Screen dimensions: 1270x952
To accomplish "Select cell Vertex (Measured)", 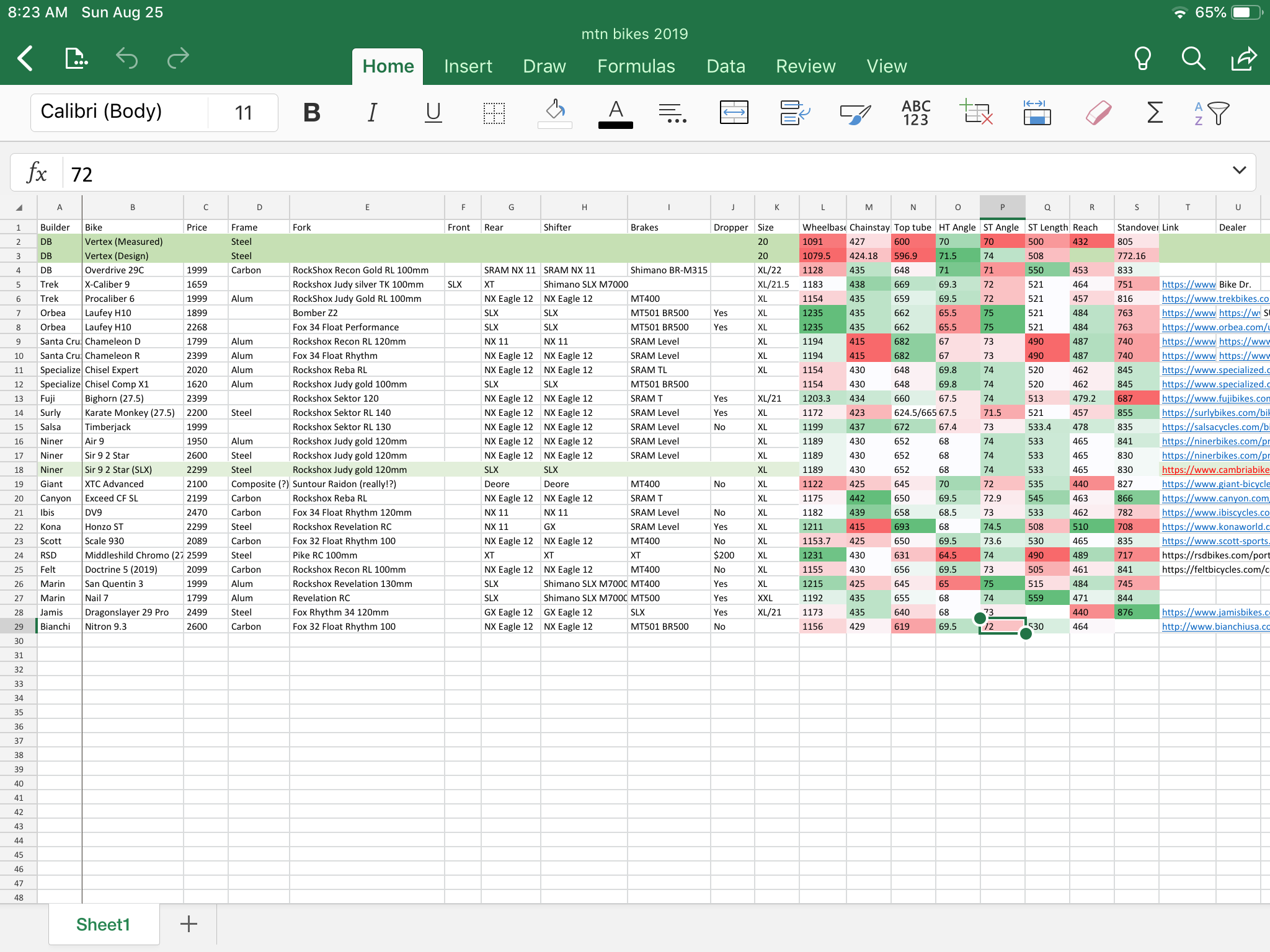I will [x=133, y=242].
